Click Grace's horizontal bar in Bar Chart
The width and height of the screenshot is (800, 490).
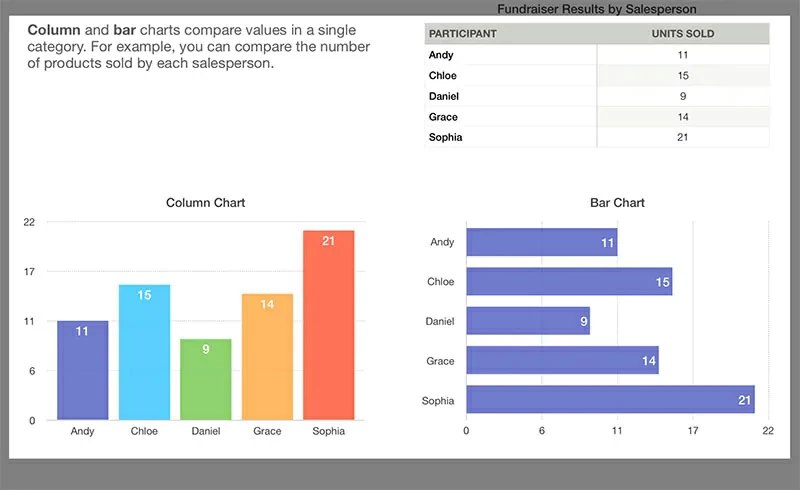click(x=562, y=361)
